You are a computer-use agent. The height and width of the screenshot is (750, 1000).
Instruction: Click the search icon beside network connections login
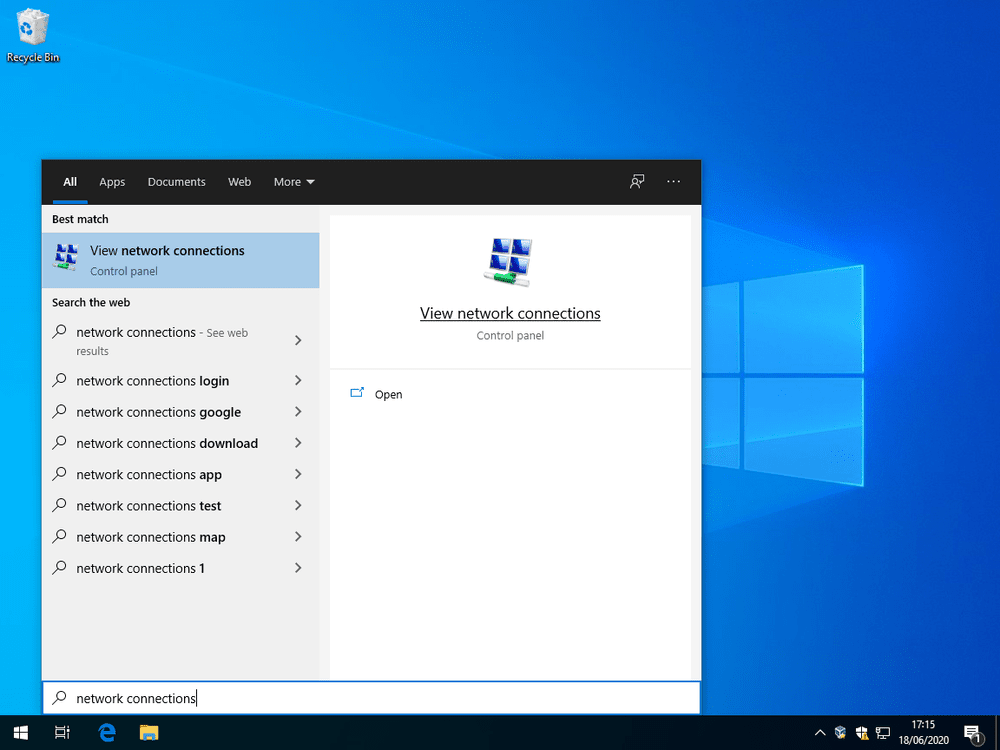(59, 380)
